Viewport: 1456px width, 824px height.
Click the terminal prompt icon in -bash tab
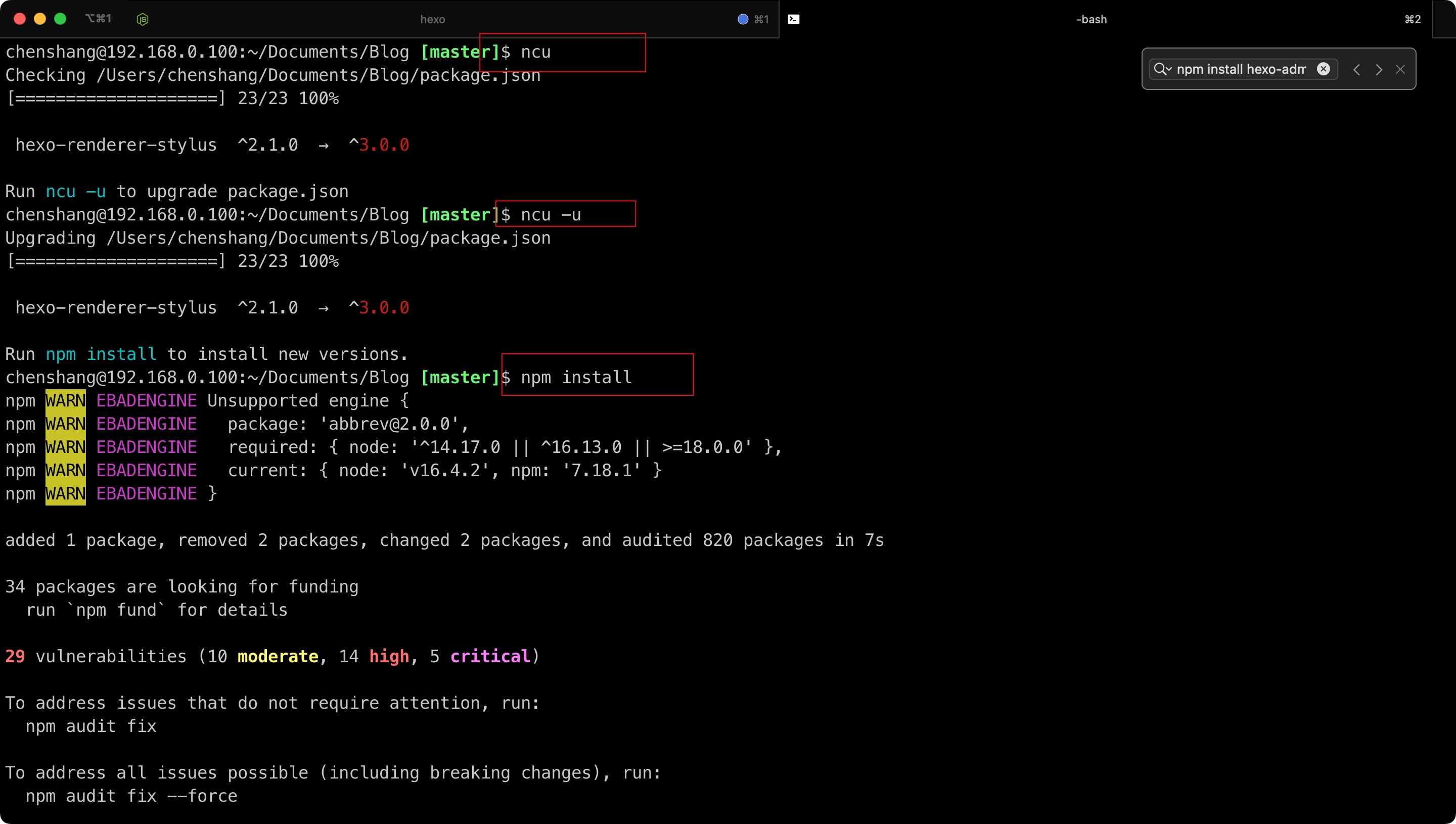click(793, 19)
